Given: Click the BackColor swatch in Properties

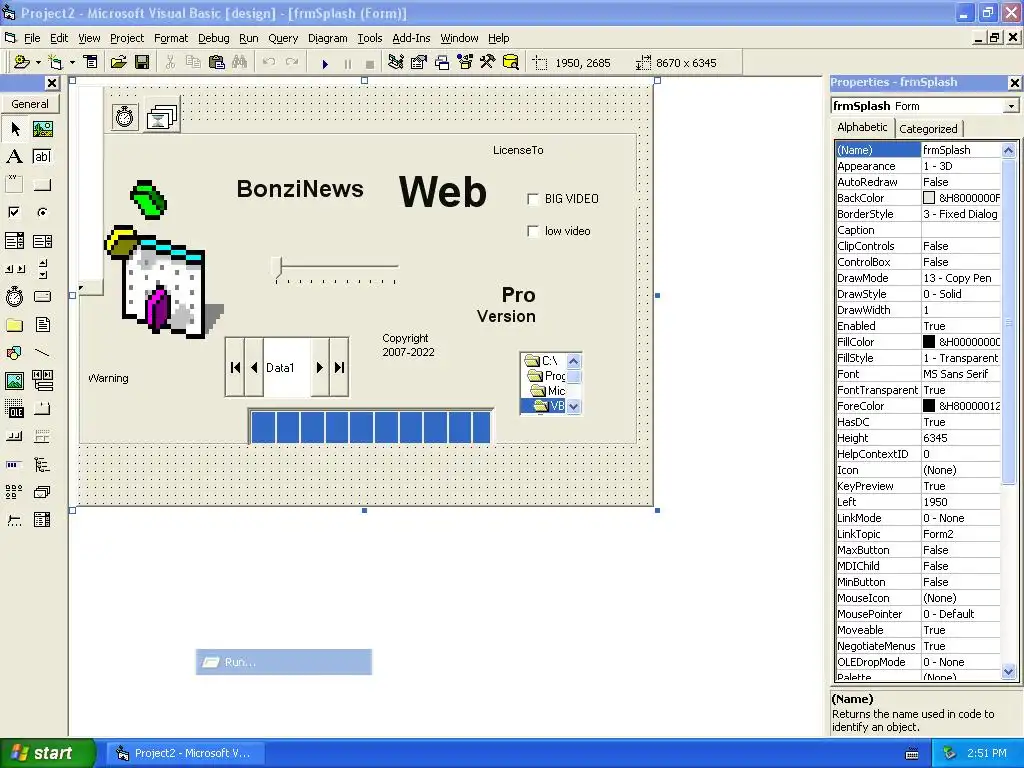Looking at the screenshot, I should tap(929, 198).
